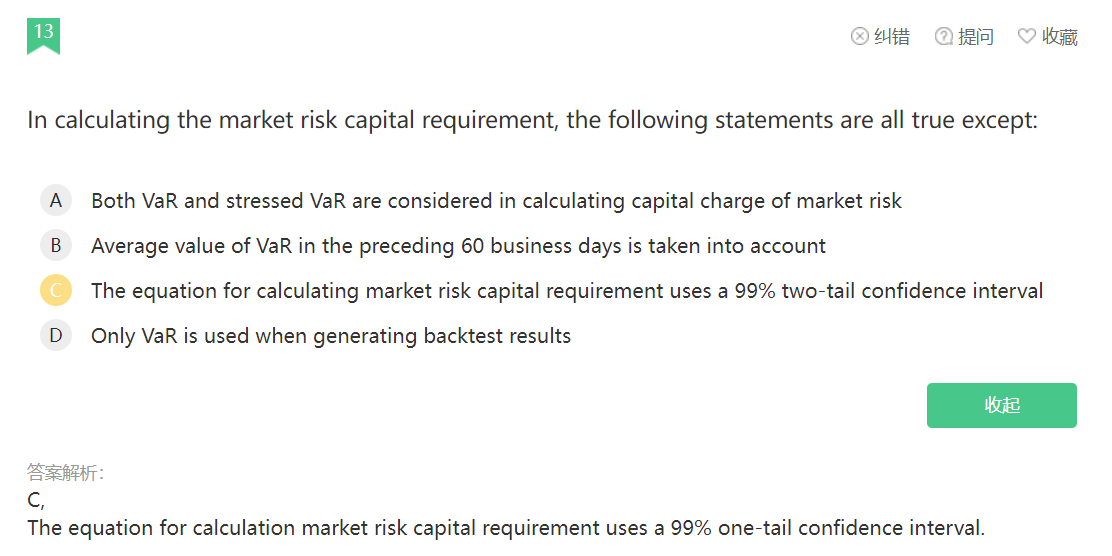
Task: Click the 收藏 text label
Action: pyautogui.click(x=1059, y=37)
